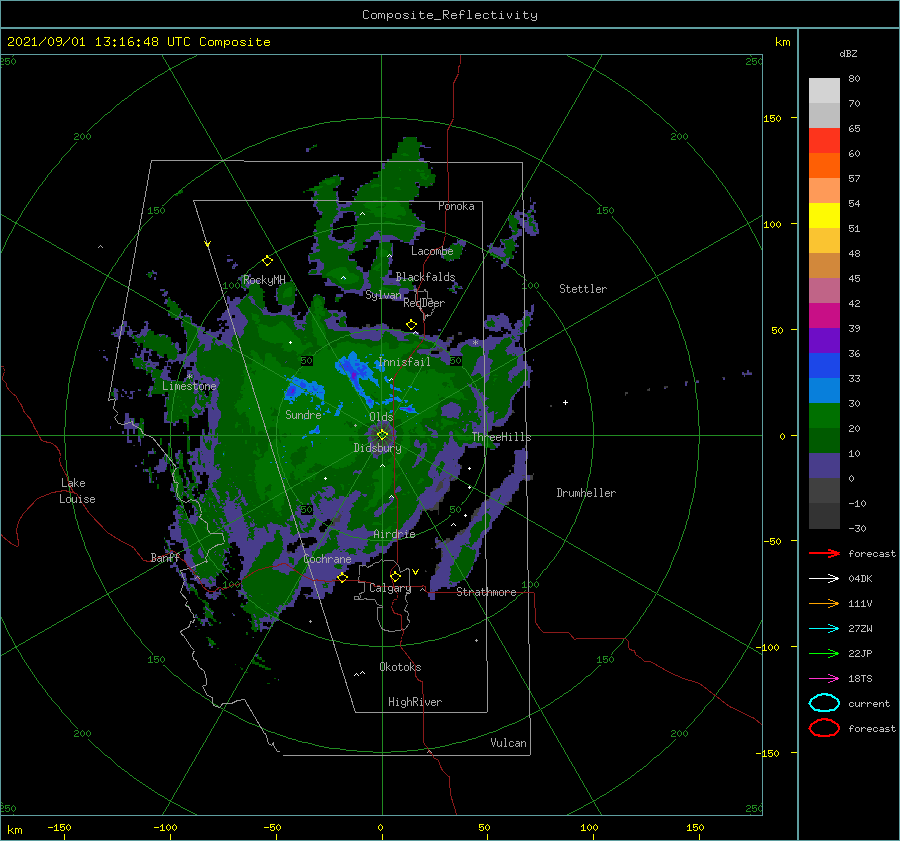Viewport: 900px width, 841px height.
Task: Click the blue high-reflectivity cell west of Innisfail
Action: [x=355, y=369]
